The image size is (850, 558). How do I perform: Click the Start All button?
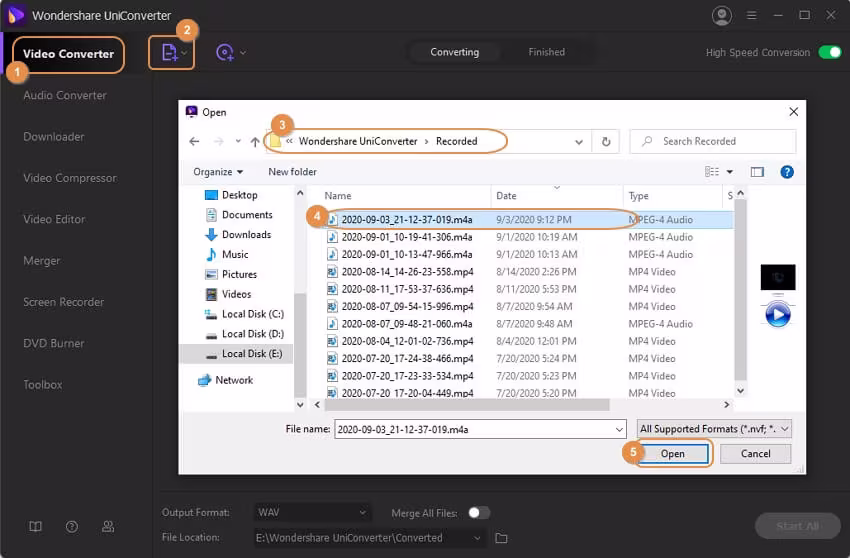pyautogui.click(x=797, y=526)
